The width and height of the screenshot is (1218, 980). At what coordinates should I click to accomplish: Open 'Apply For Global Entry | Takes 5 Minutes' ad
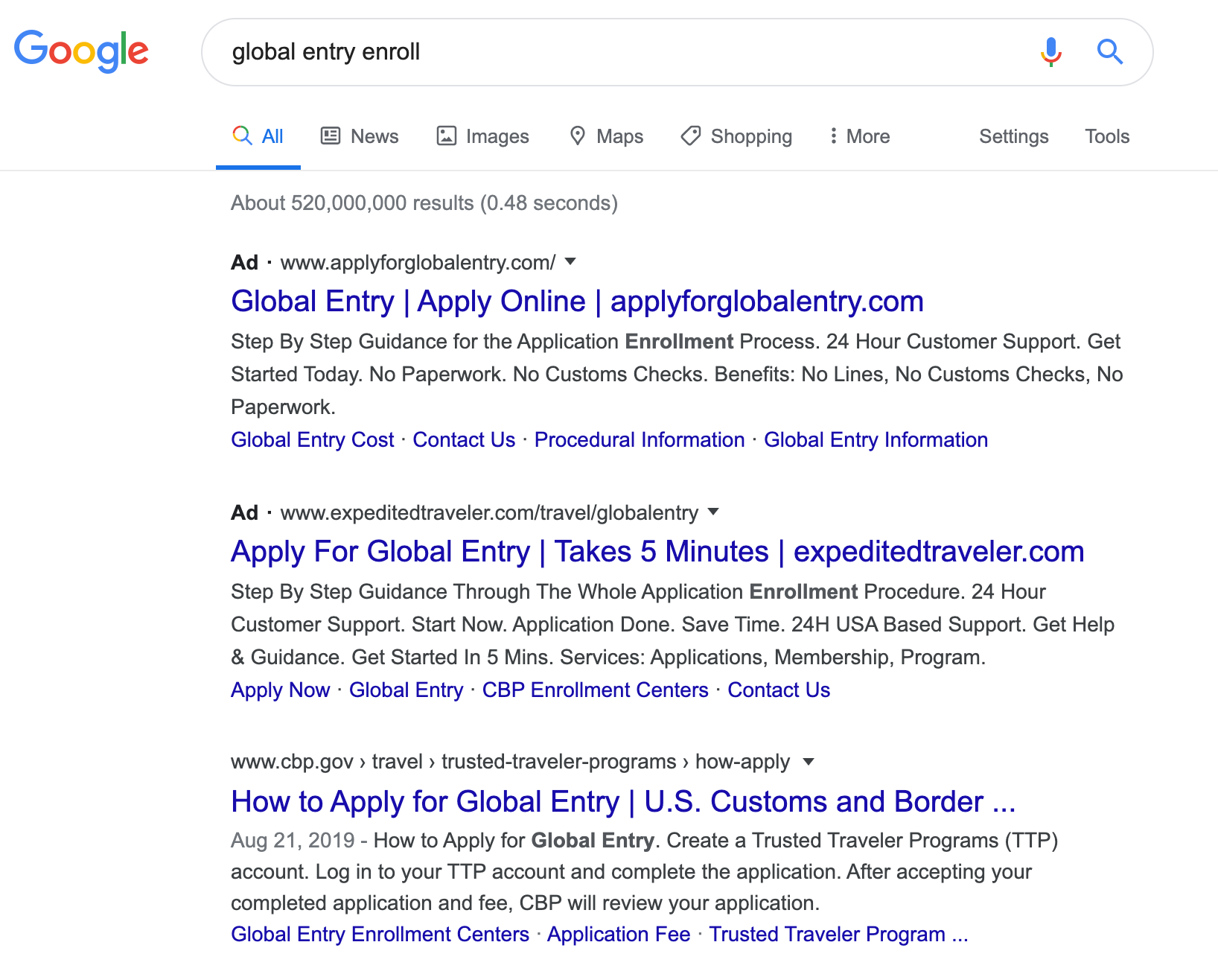point(657,552)
